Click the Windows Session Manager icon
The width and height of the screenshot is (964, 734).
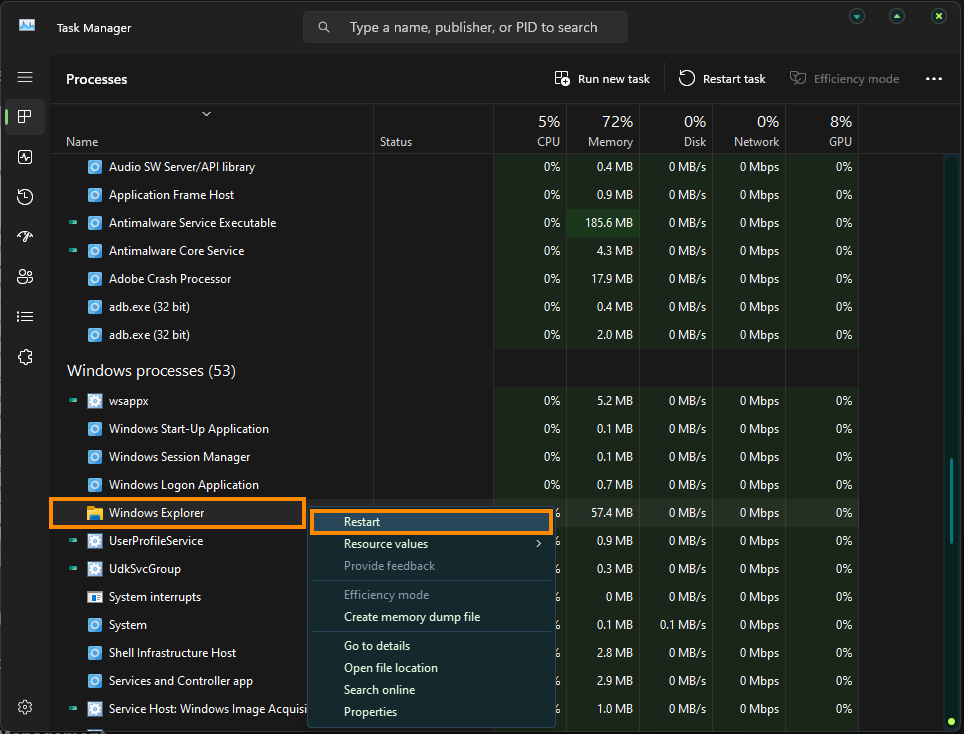pyautogui.click(x=95, y=457)
